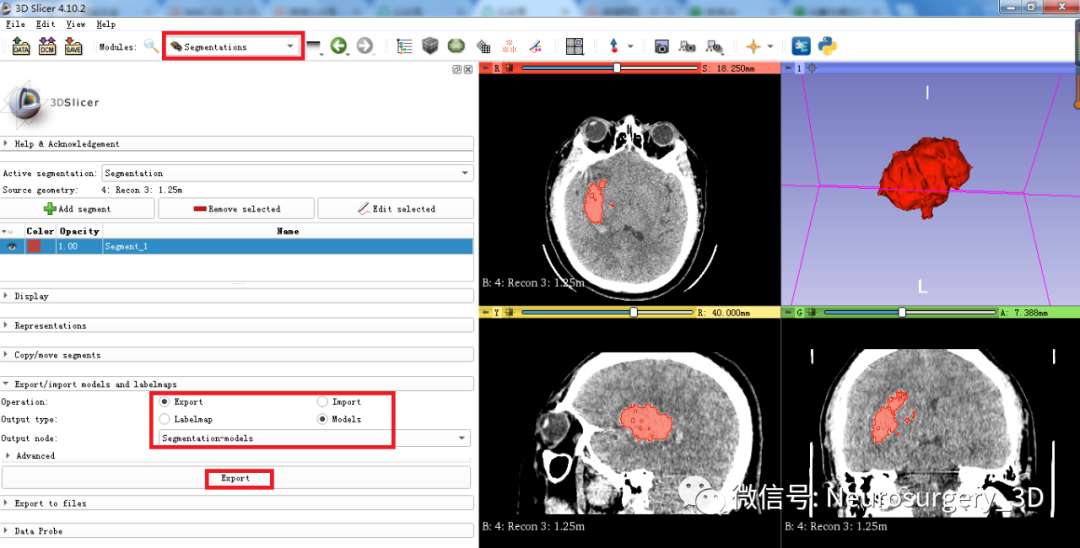Open the Models module green icon
This screenshot has height=548, width=1080.
(x=456, y=46)
